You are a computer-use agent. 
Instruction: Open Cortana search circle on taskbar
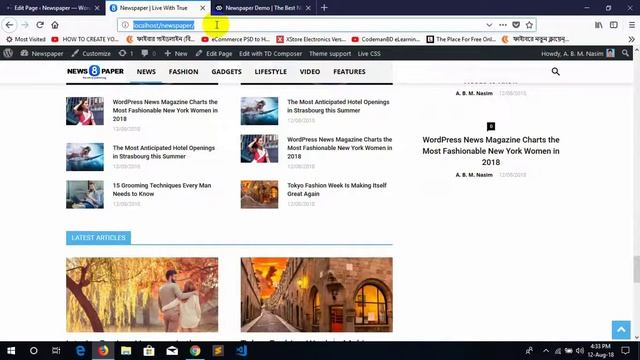[x=33, y=351]
